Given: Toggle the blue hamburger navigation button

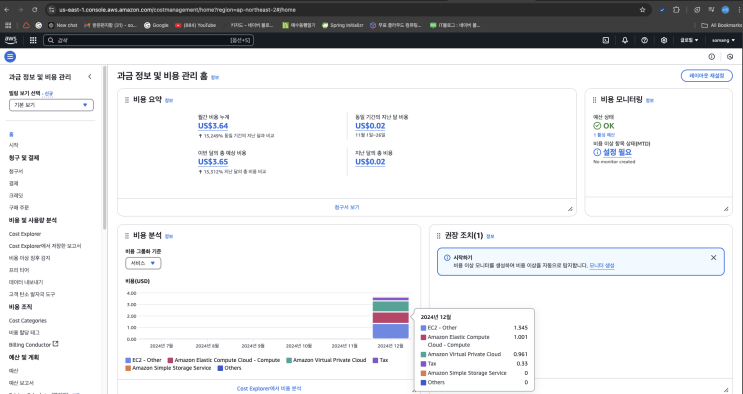Looking at the screenshot, I should [10, 56].
